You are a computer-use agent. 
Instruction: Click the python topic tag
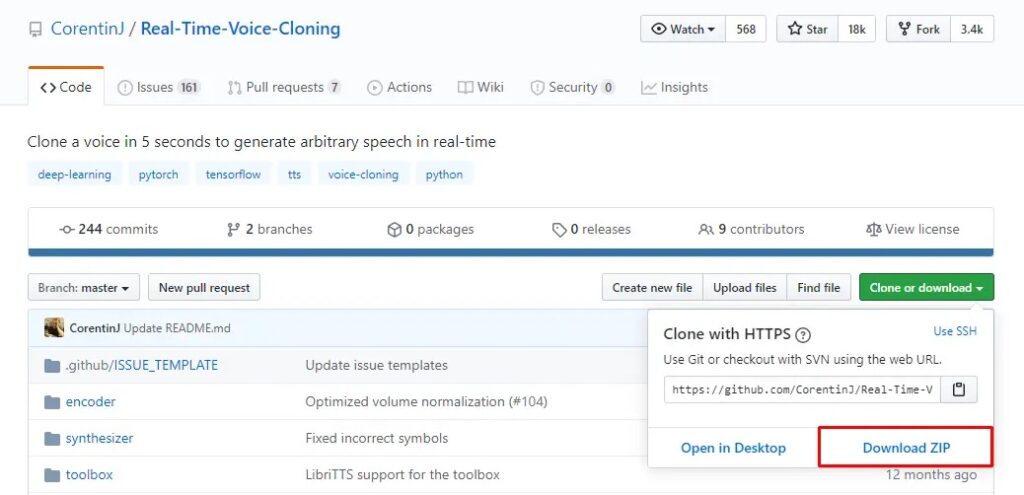click(x=444, y=174)
